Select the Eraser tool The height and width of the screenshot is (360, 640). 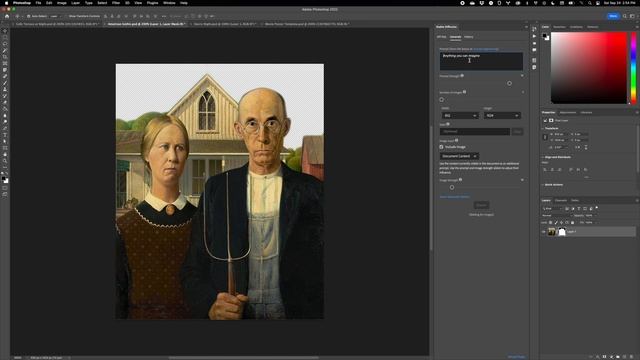click(x=5, y=102)
